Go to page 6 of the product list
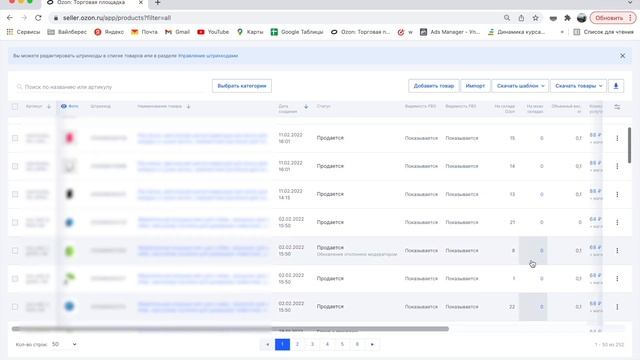Screen dimensions: 640x360 tap(357, 344)
